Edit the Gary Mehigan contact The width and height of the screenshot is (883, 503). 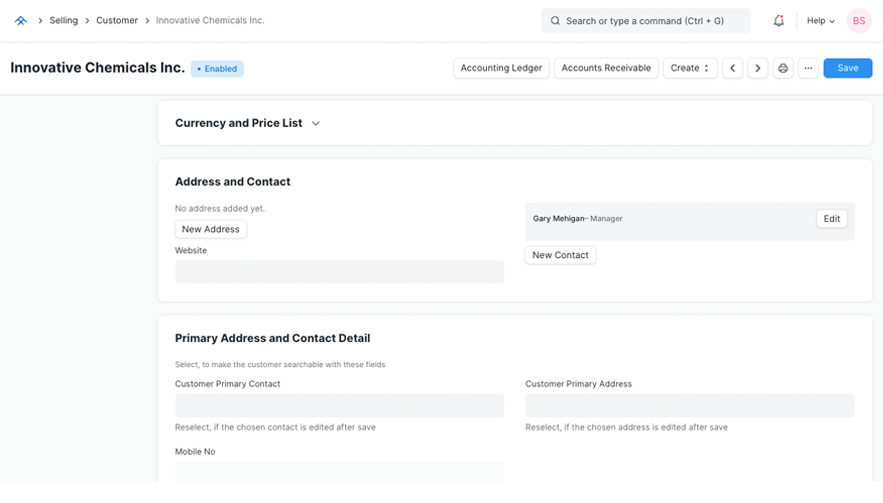tap(831, 219)
